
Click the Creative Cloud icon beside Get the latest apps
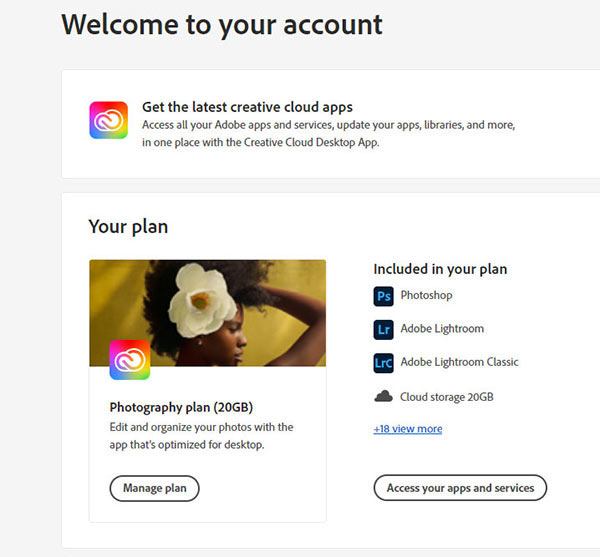tap(109, 120)
